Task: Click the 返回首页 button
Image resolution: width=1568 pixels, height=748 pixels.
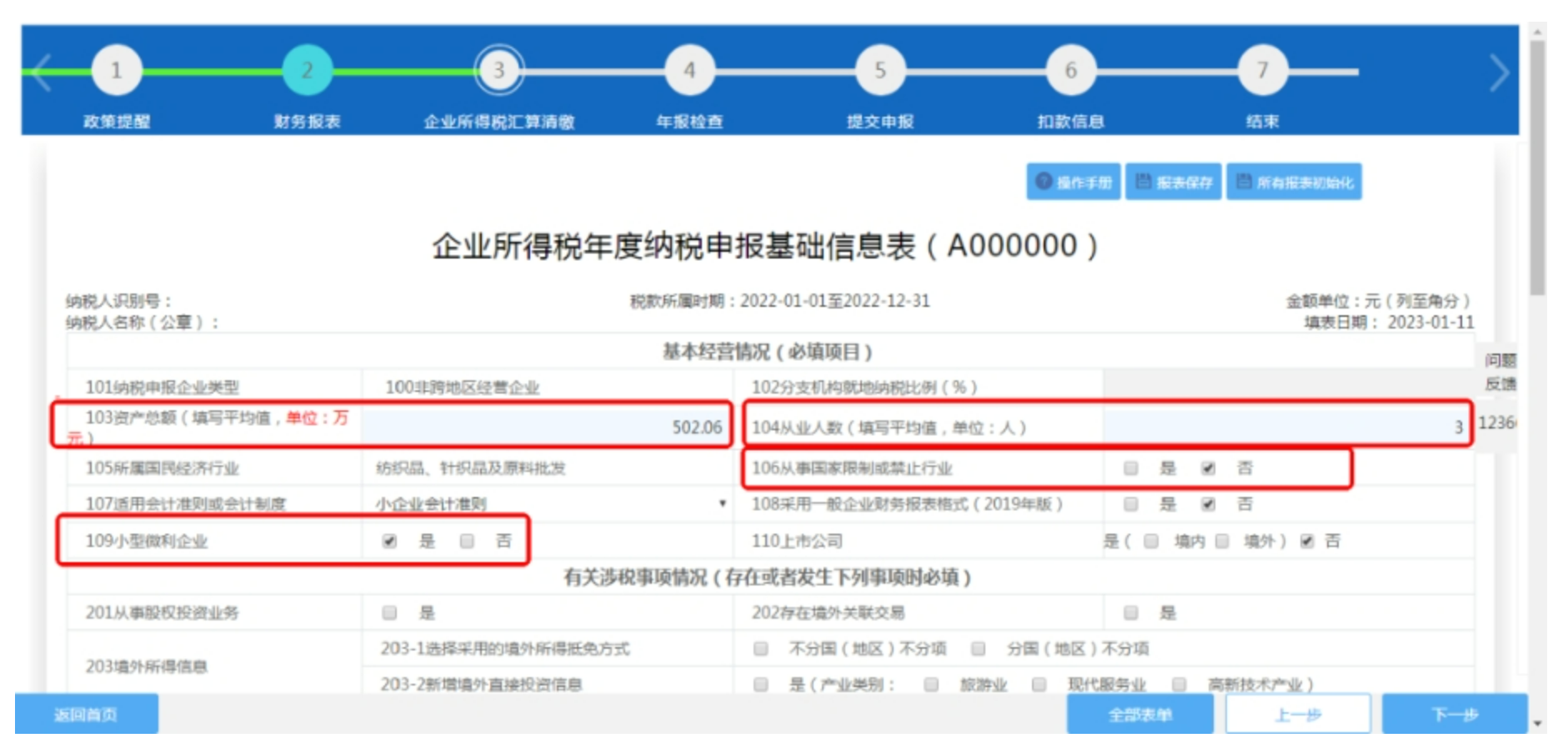Action: [x=86, y=715]
